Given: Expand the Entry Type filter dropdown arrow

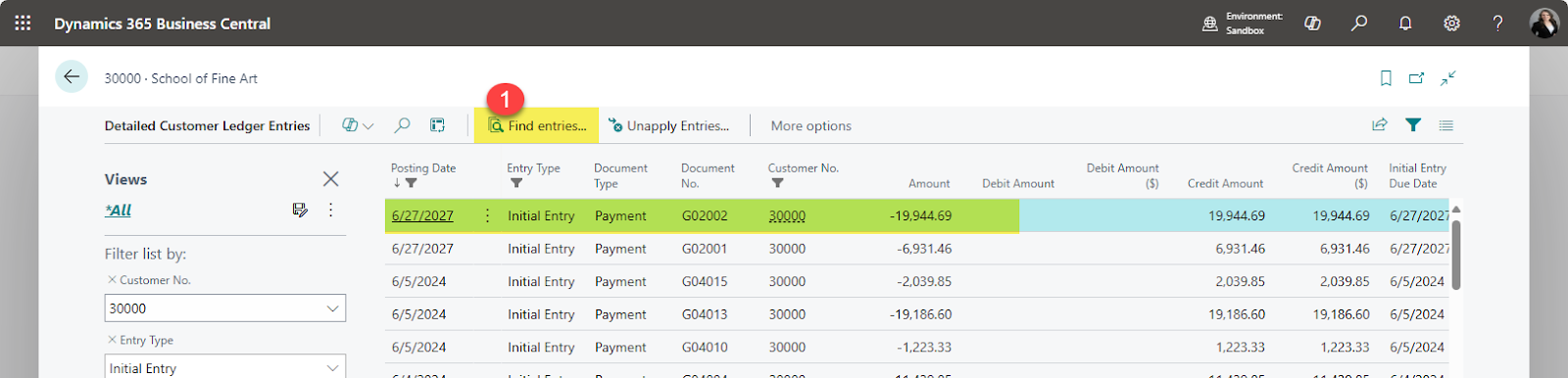Looking at the screenshot, I should 333,367.
